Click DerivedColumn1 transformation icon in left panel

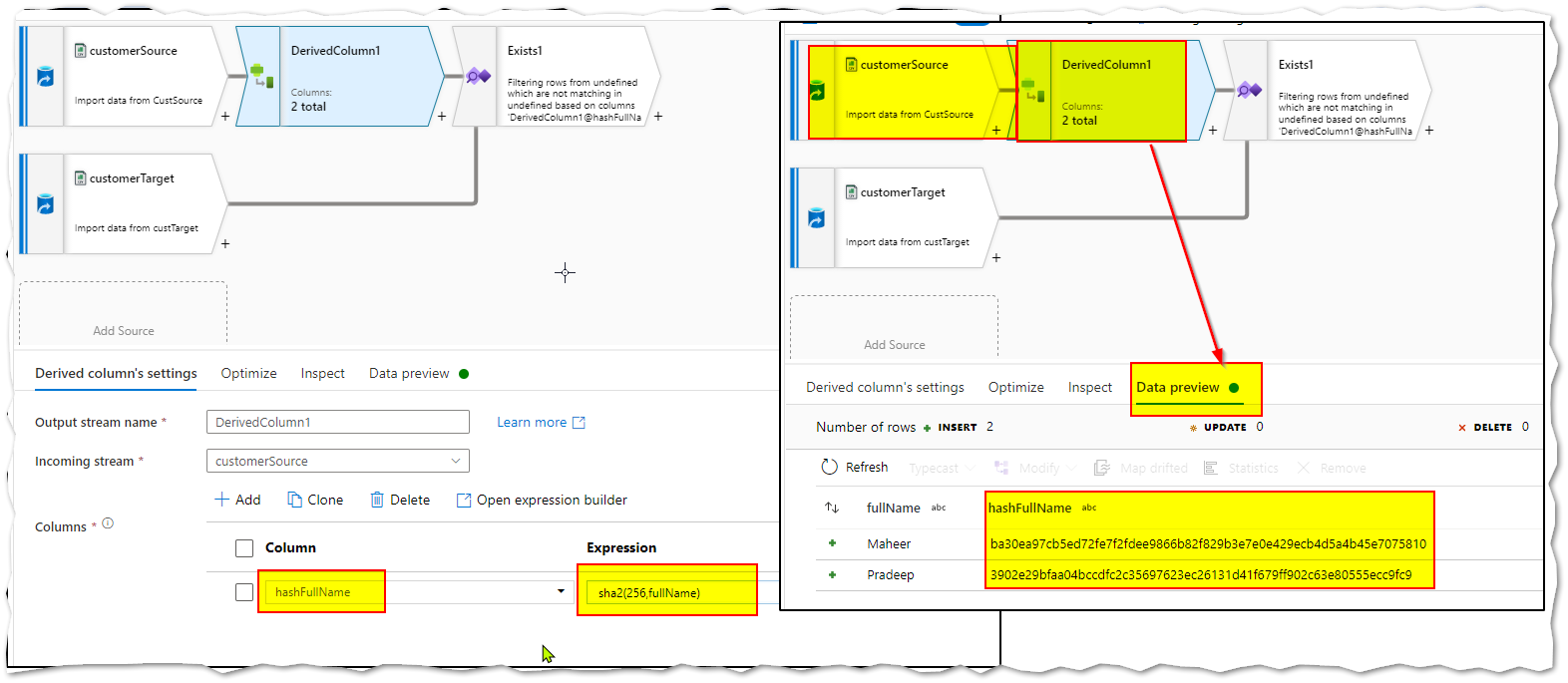click(260, 75)
